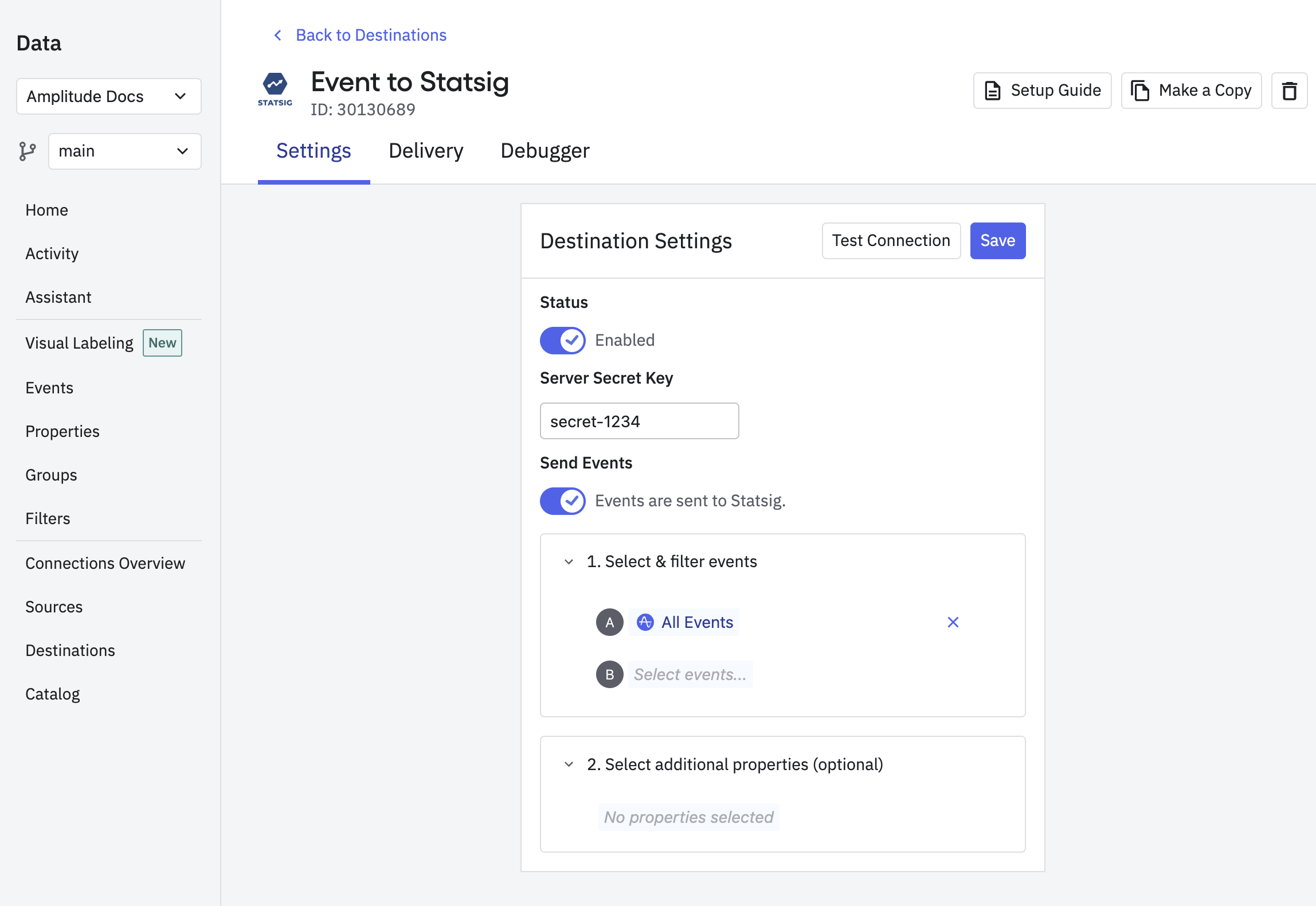1316x906 pixels.
Task: Disable the Status Enabled toggle
Action: pos(562,340)
